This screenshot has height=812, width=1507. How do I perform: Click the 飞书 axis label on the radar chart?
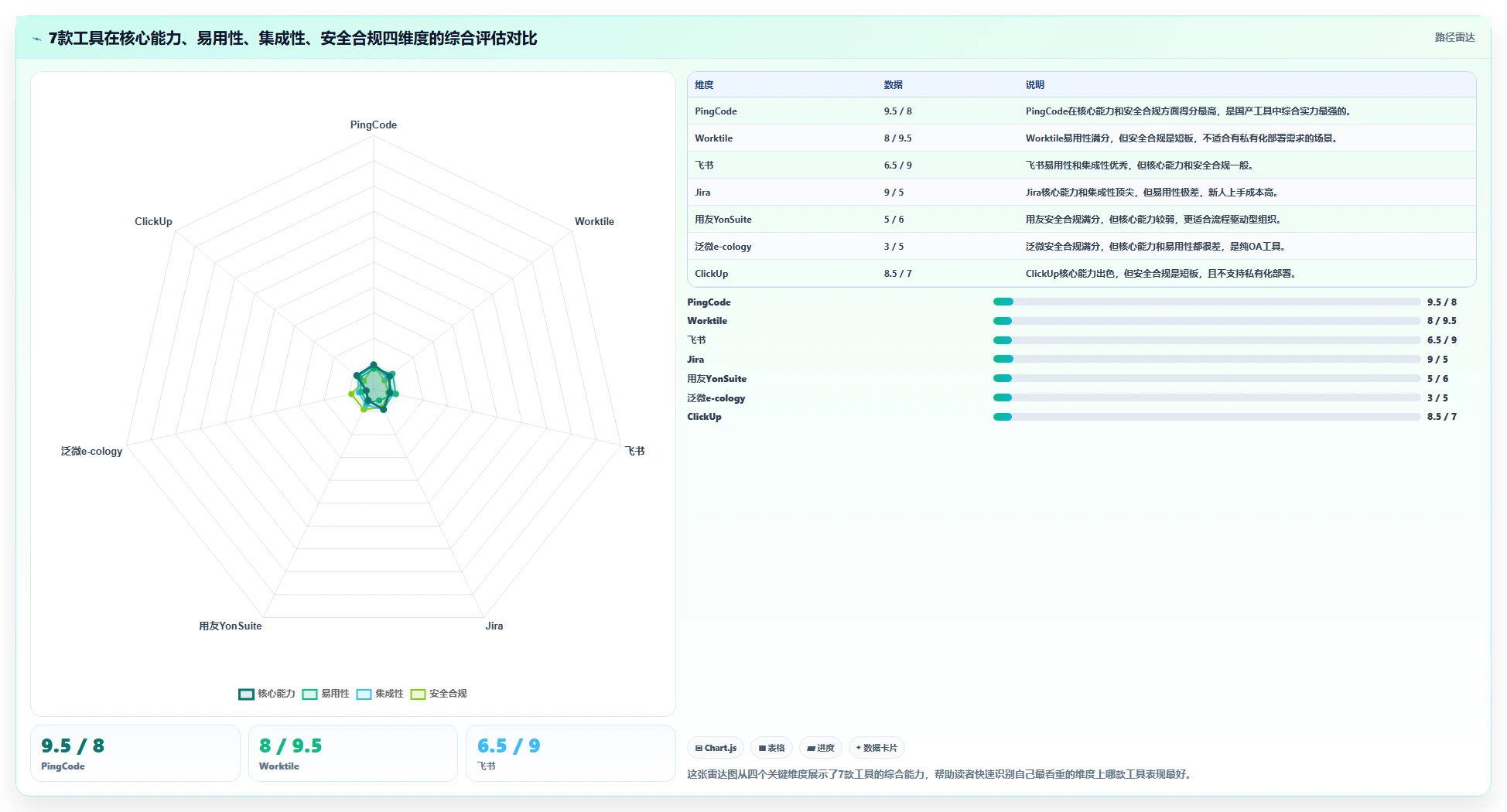(x=635, y=451)
